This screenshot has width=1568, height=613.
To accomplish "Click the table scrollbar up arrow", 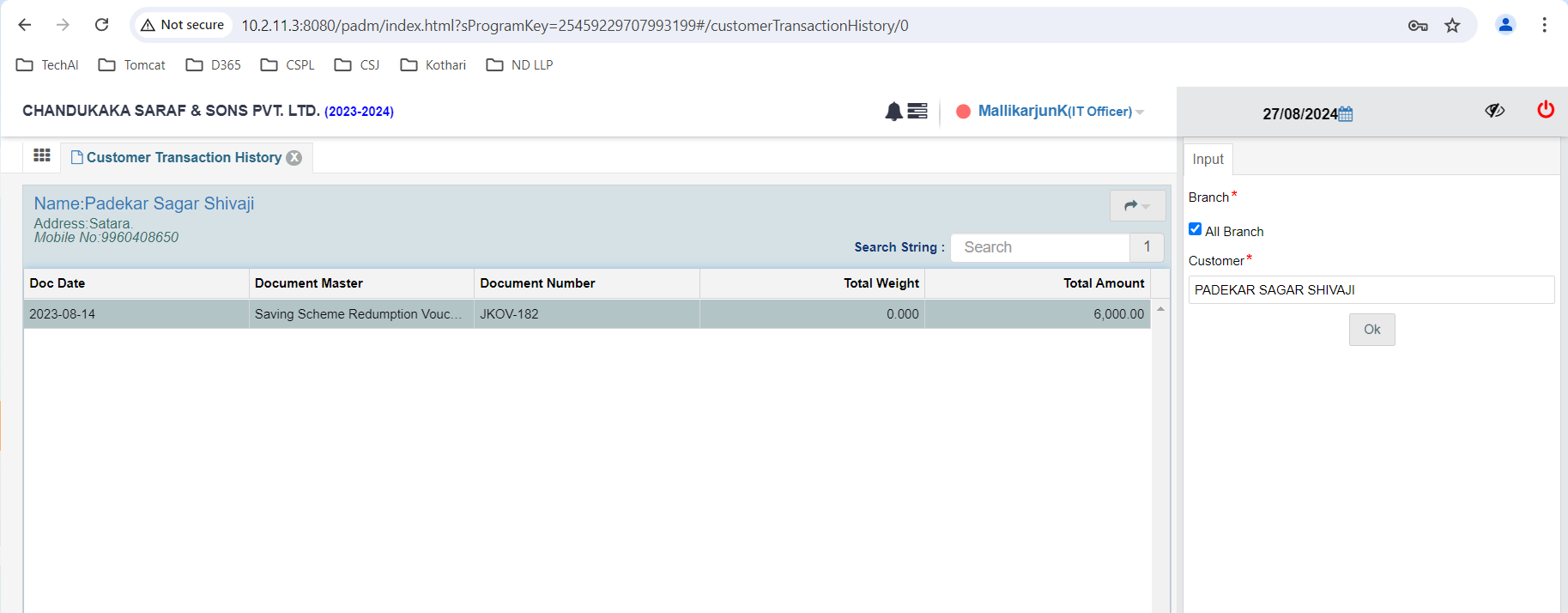I will tap(1160, 309).
